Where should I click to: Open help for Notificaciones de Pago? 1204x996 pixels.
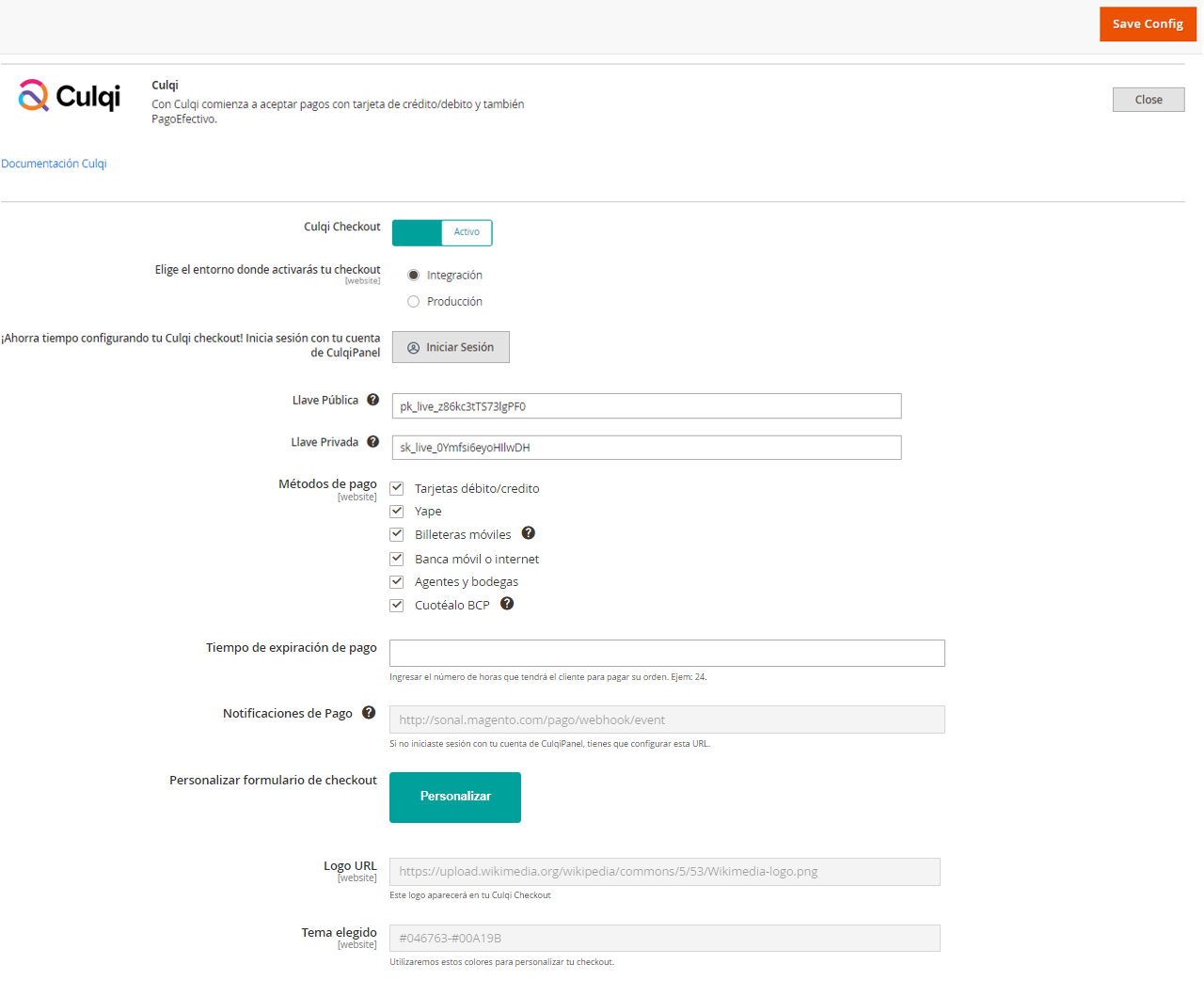369,713
